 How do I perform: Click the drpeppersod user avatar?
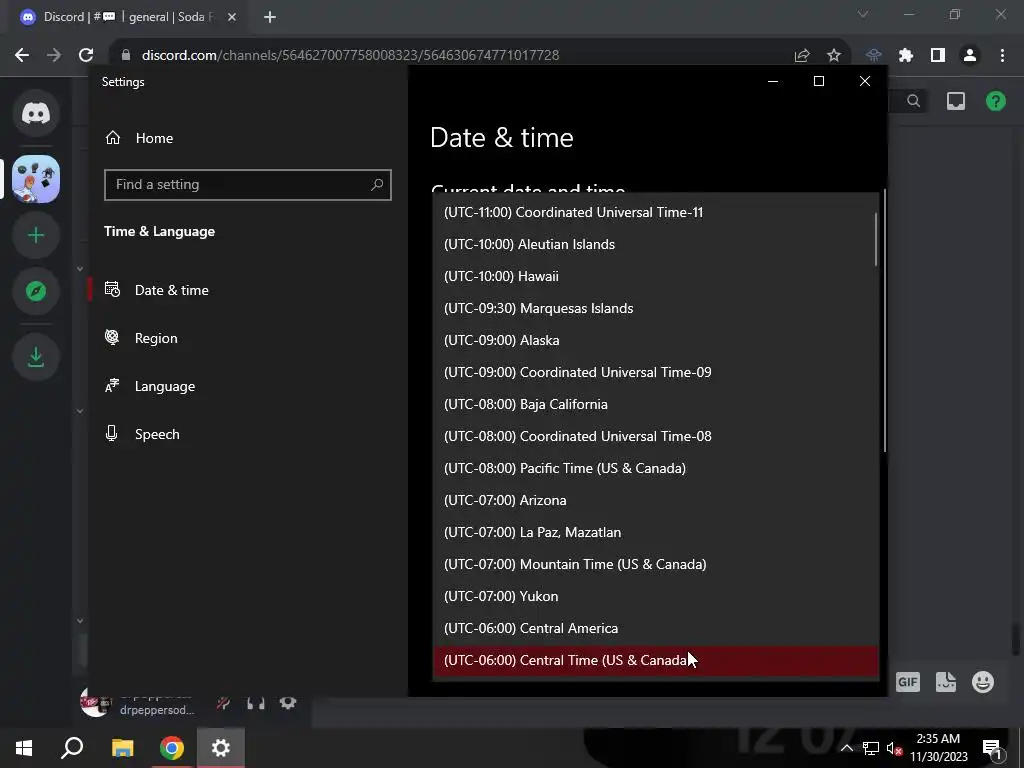pyautogui.click(x=95, y=703)
